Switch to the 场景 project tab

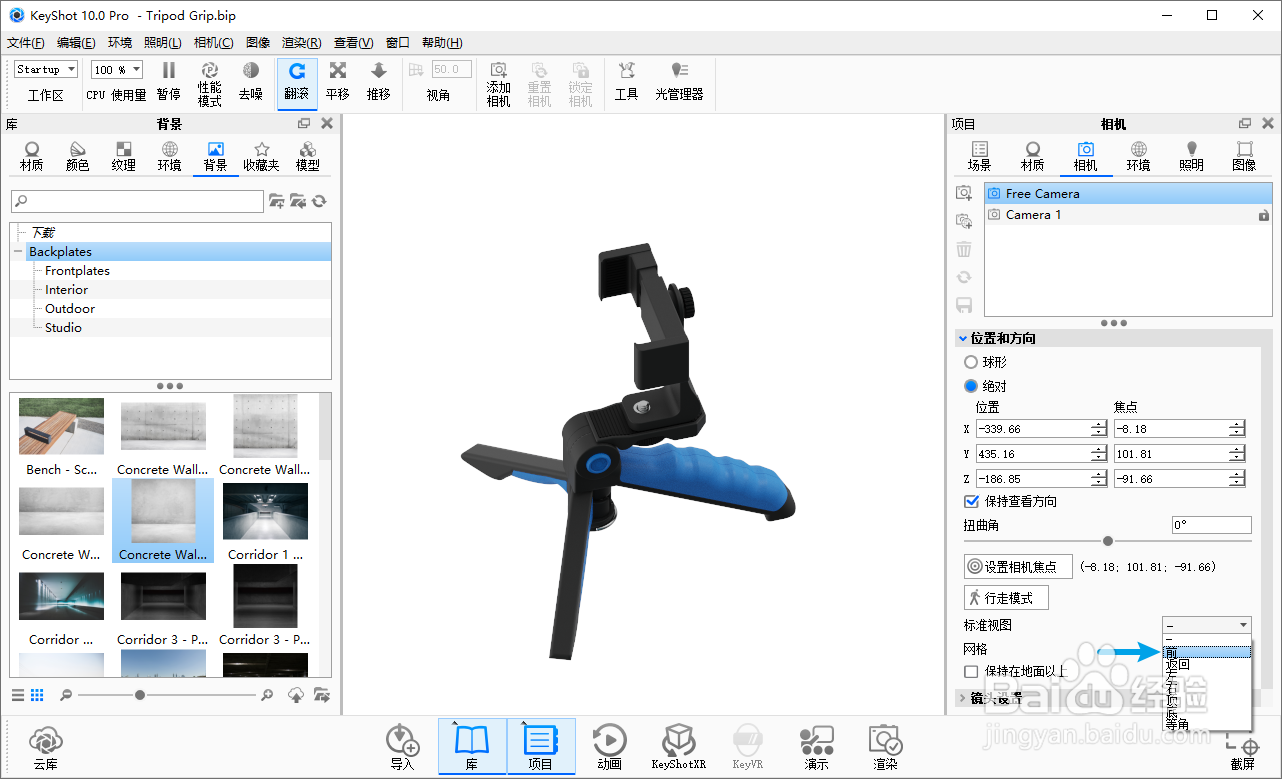click(980, 157)
